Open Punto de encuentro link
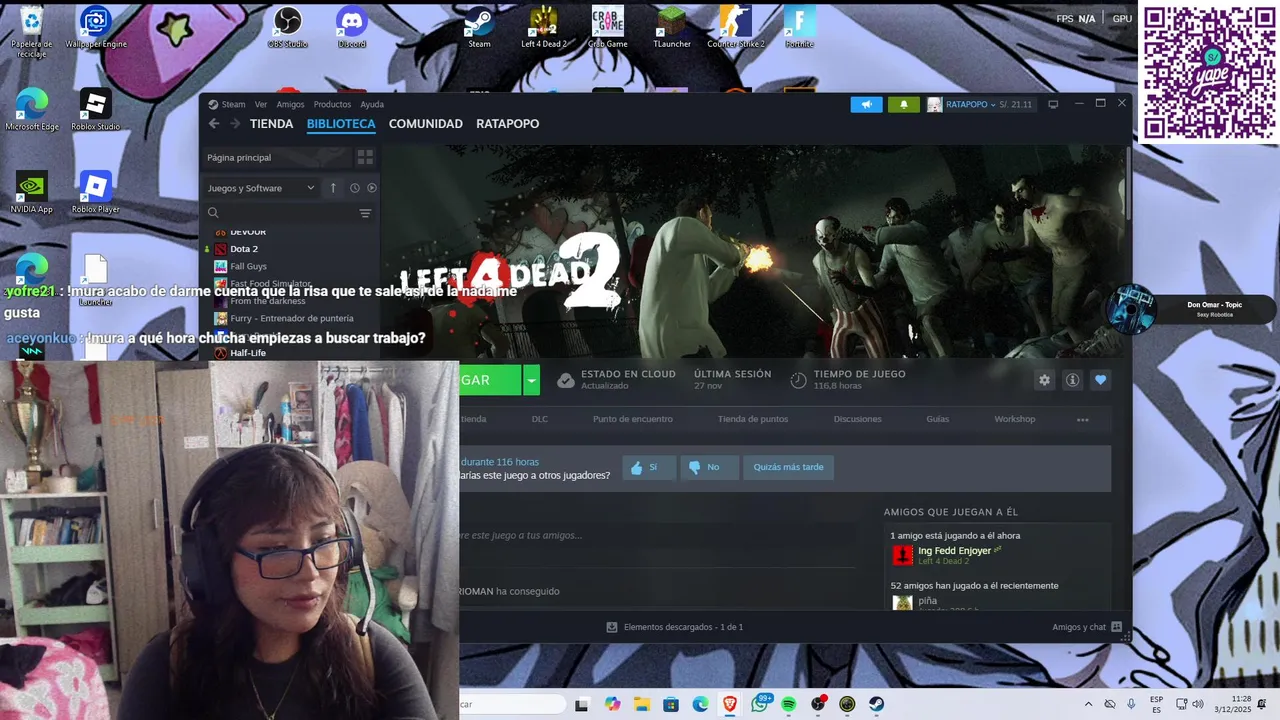 click(x=632, y=419)
